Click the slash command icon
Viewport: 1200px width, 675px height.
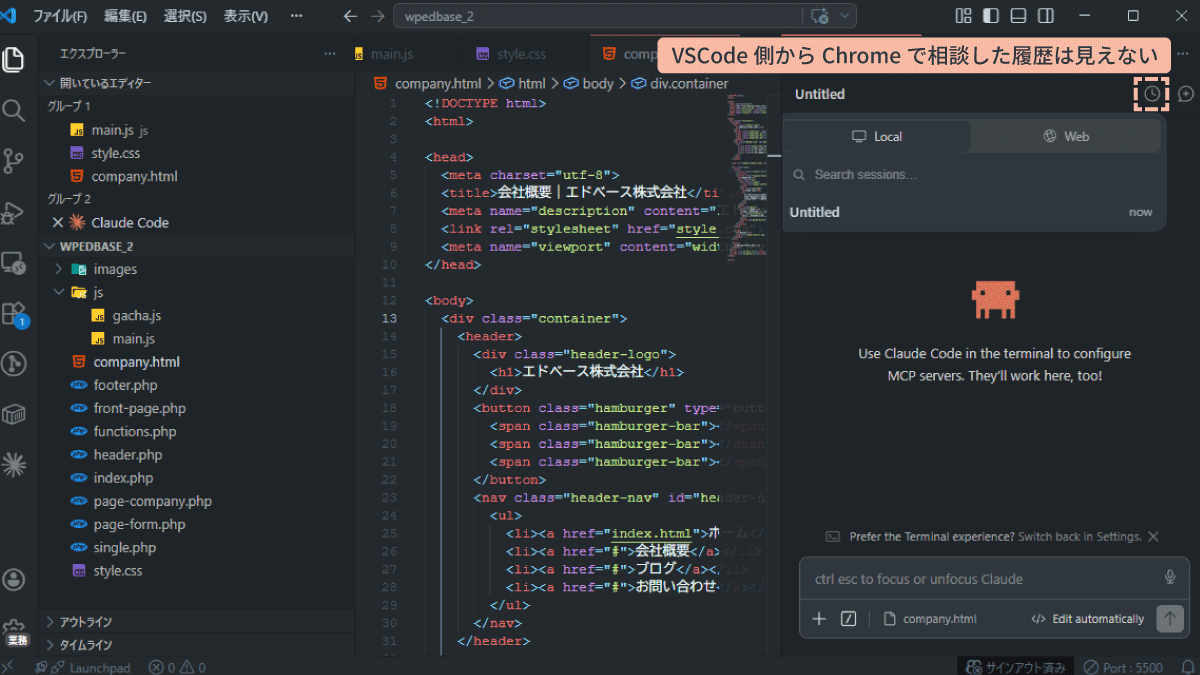pos(849,619)
